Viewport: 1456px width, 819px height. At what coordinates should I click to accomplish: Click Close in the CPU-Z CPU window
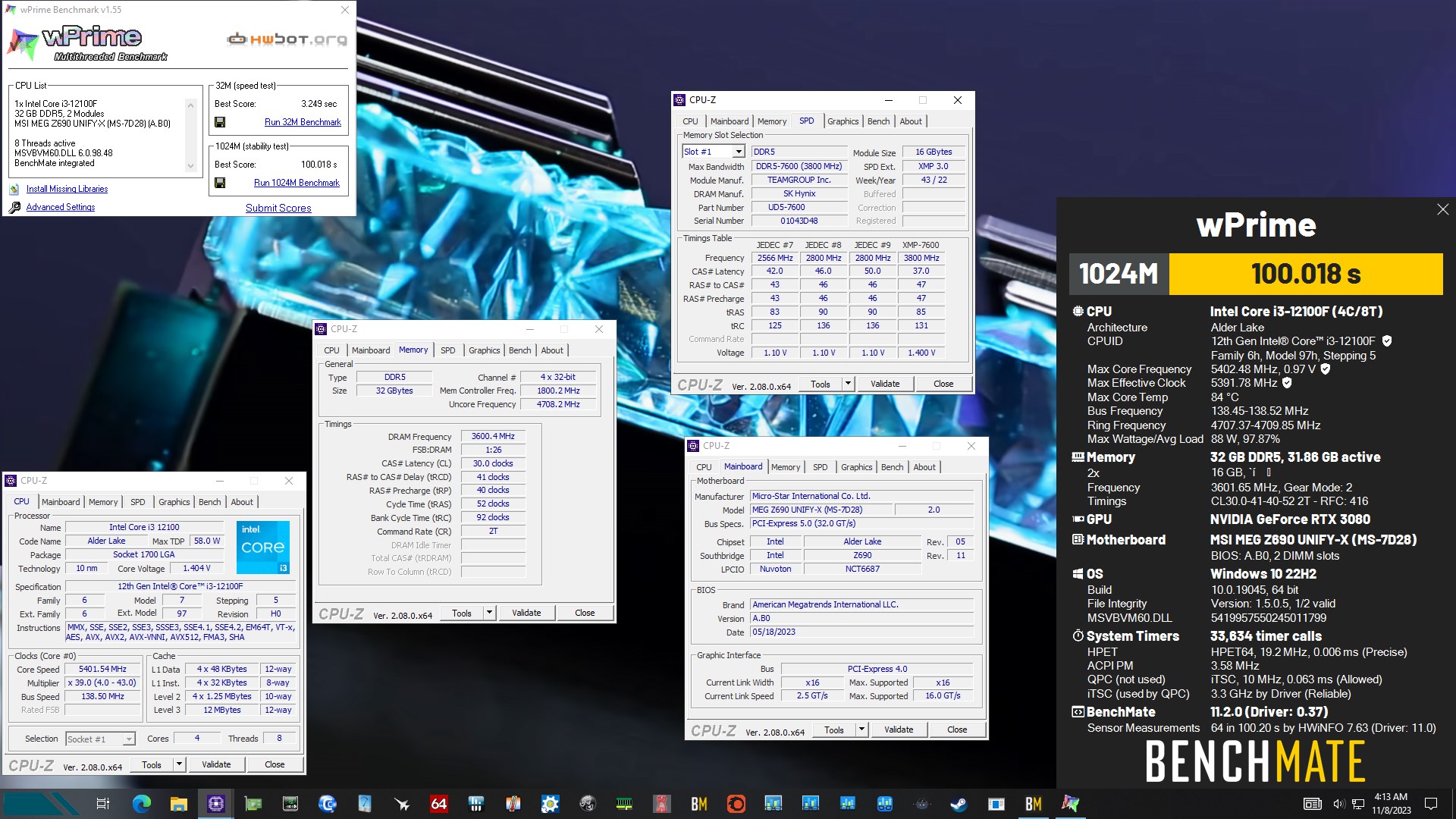point(275,764)
